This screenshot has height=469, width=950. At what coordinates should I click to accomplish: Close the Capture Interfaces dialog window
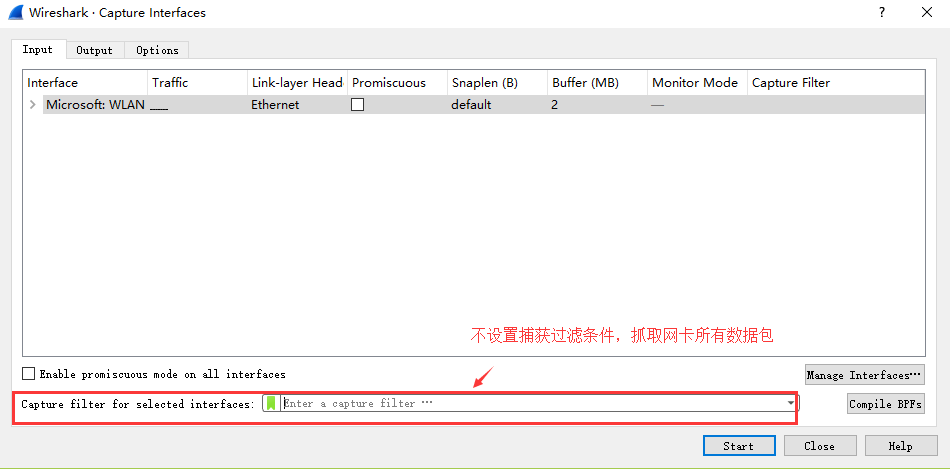(926, 12)
